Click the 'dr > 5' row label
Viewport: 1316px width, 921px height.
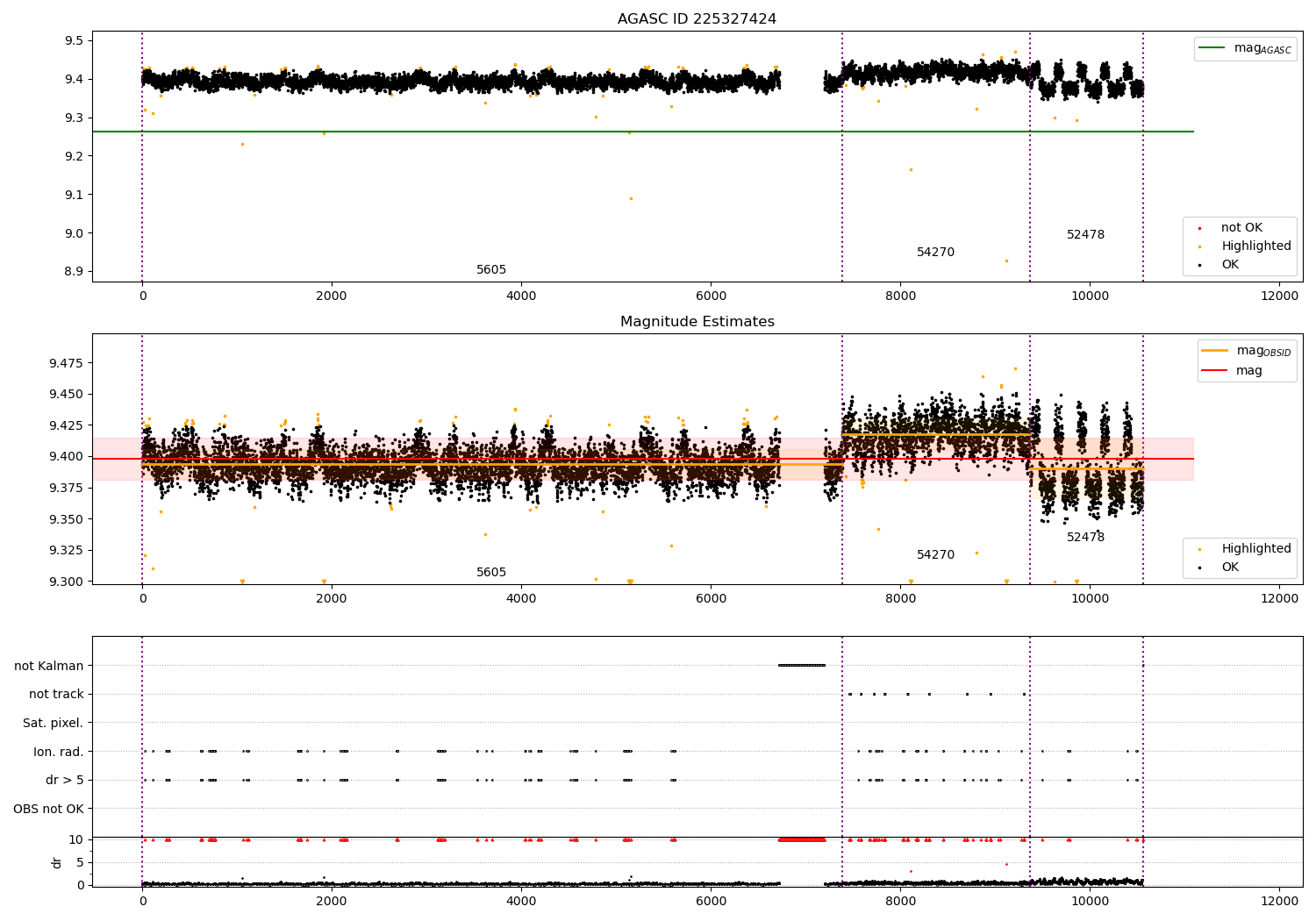point(65,780)
